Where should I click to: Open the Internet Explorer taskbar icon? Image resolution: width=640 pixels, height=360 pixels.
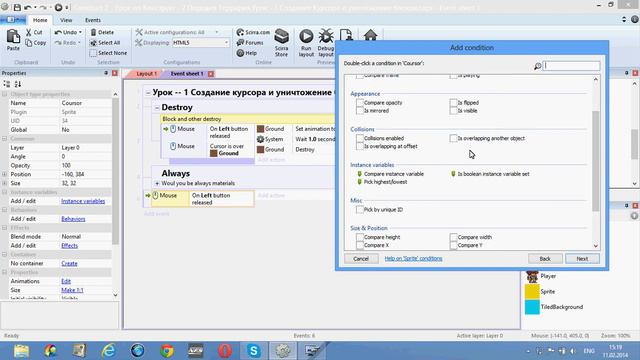(109, 351)
